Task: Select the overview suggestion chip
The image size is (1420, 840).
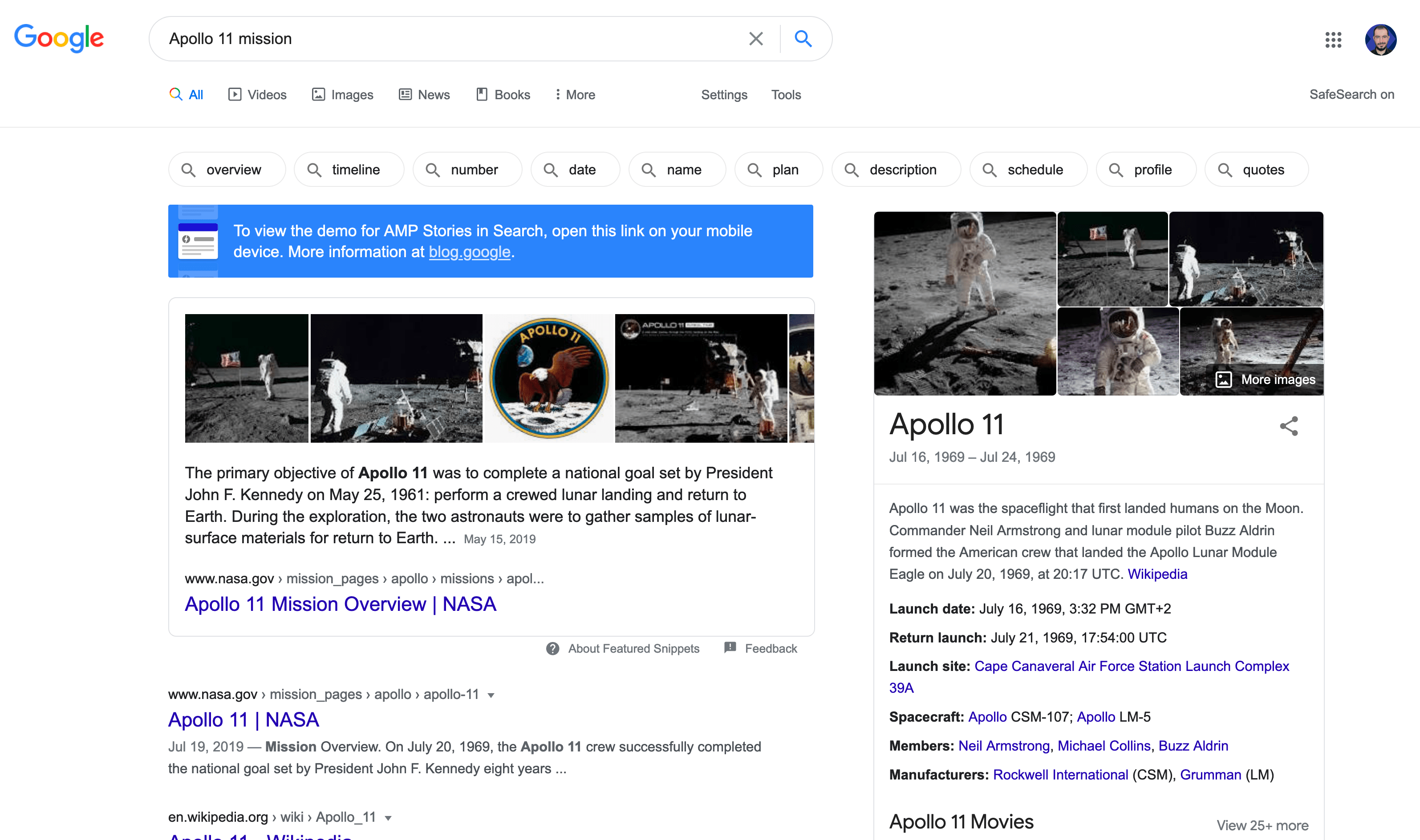Action: coord(227,169)
